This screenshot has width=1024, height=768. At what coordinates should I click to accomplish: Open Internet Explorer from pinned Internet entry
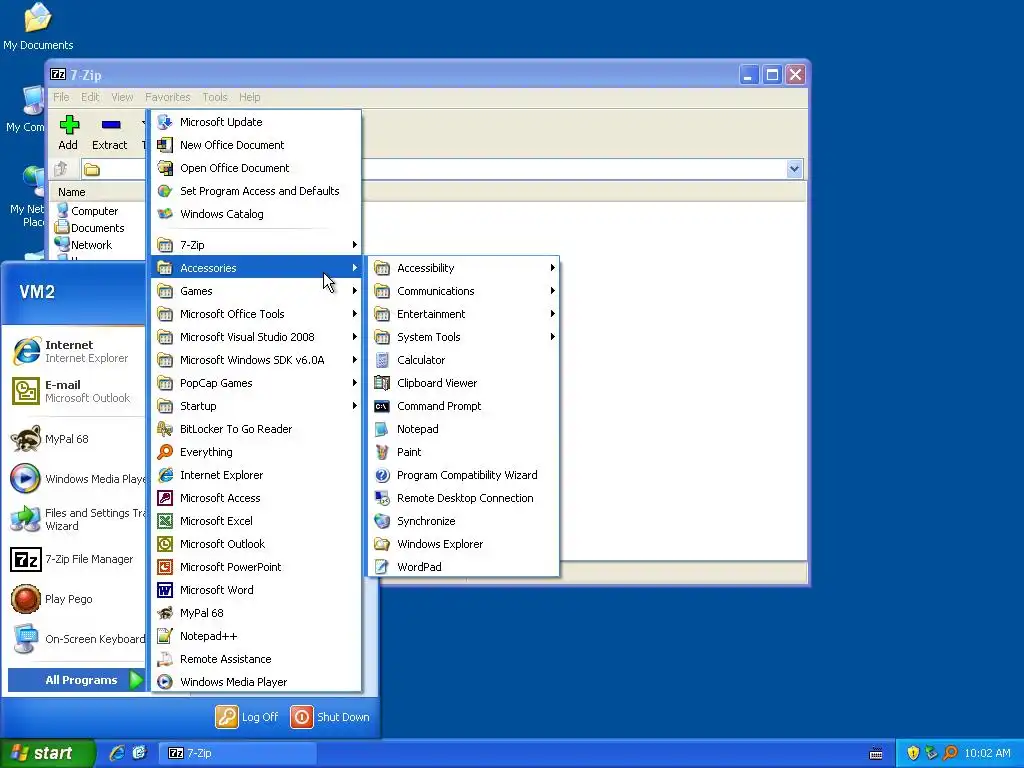click(76, 351)
